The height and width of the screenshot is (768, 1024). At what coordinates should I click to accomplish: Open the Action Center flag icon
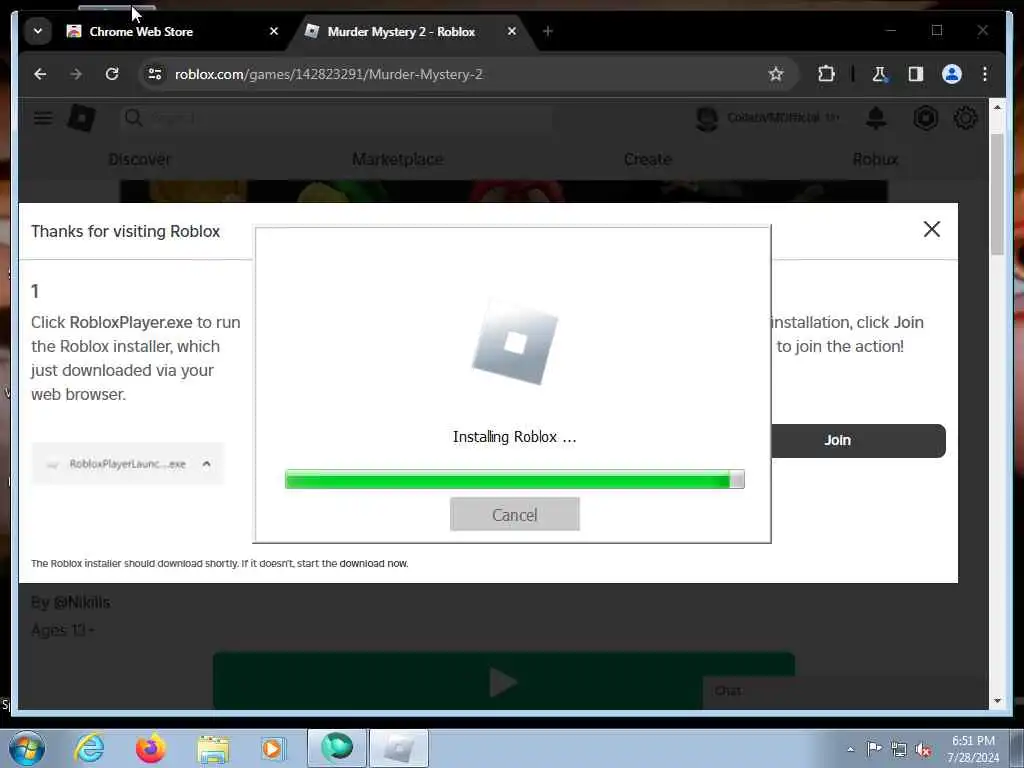874,749
